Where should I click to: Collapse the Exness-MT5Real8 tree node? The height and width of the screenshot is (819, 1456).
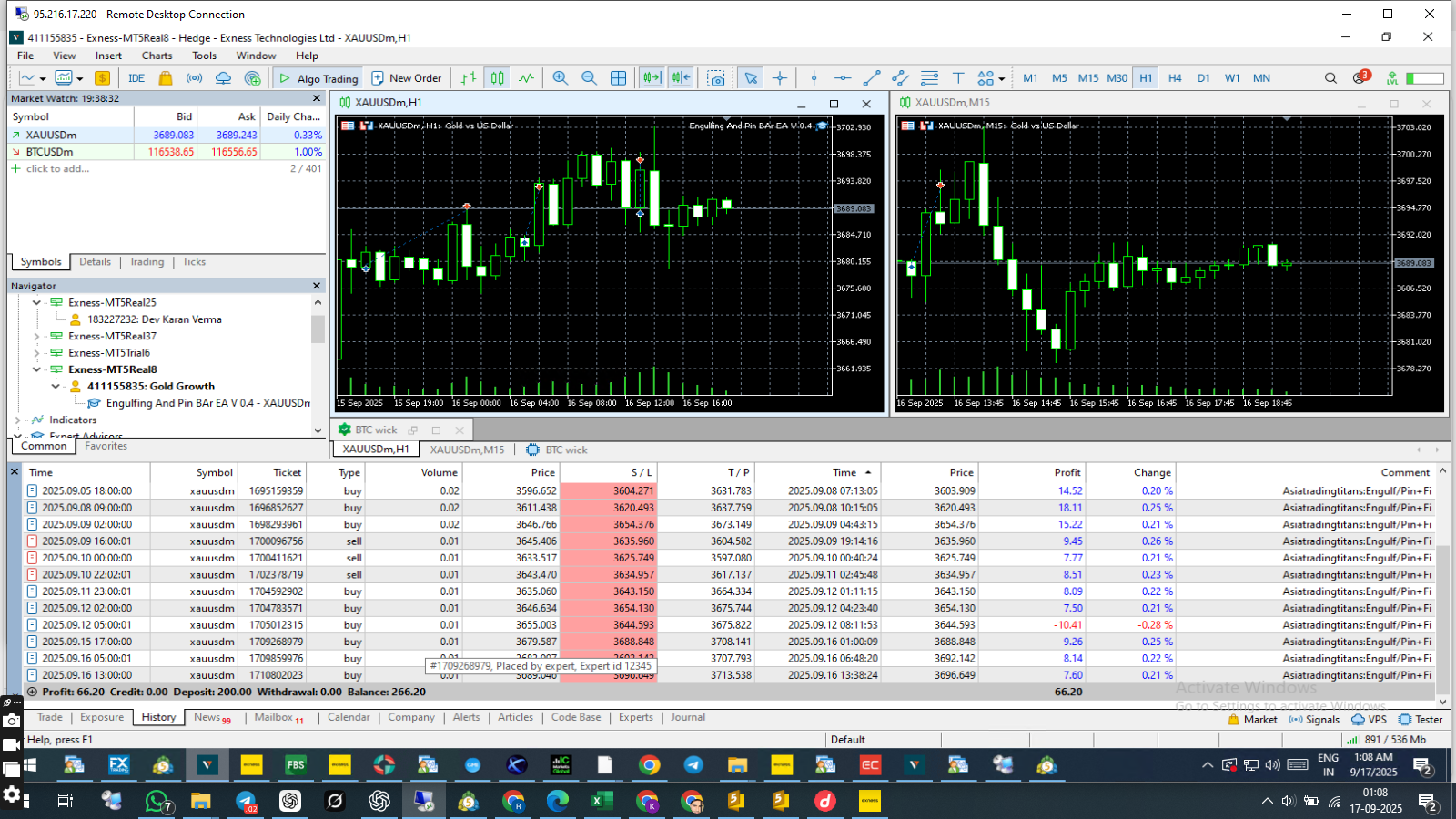[36, 369]
